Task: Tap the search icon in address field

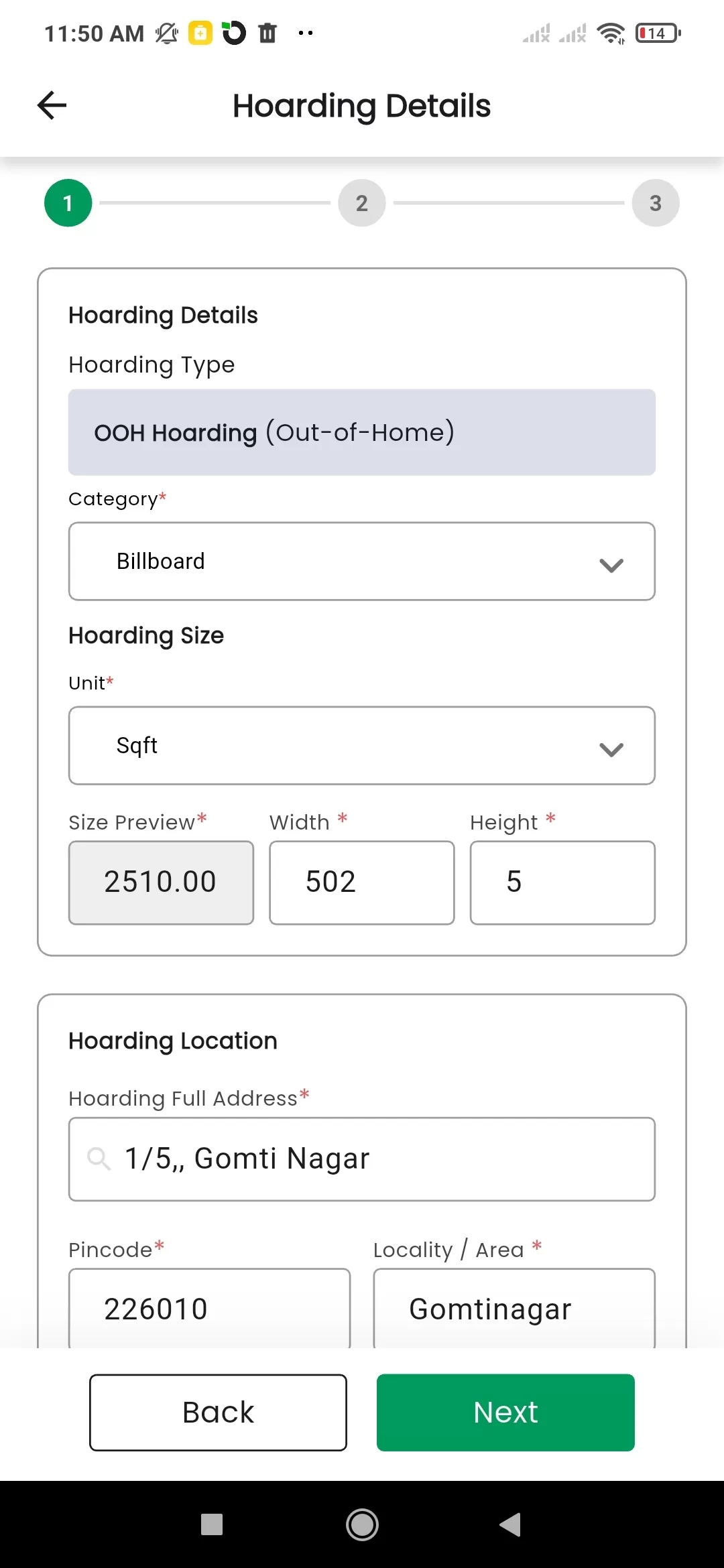Action: pyautogui.click(x=99, y=1159)
